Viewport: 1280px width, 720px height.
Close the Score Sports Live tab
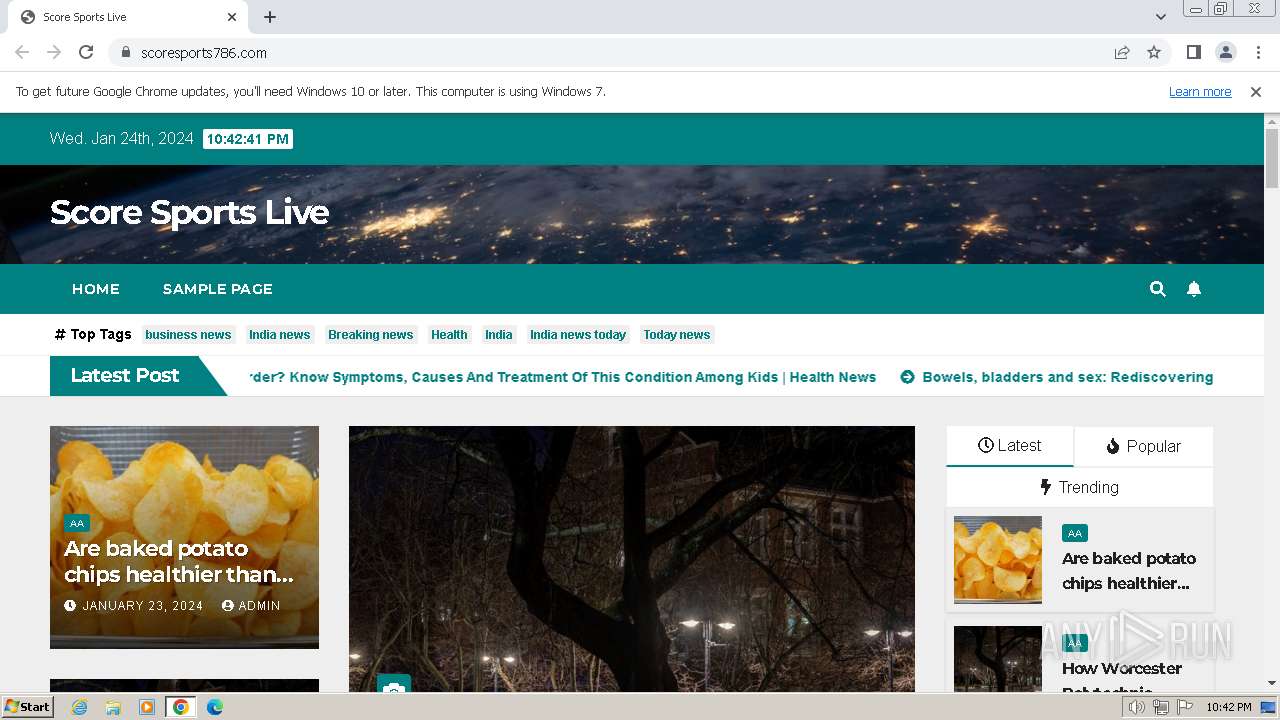click(232, 17)
